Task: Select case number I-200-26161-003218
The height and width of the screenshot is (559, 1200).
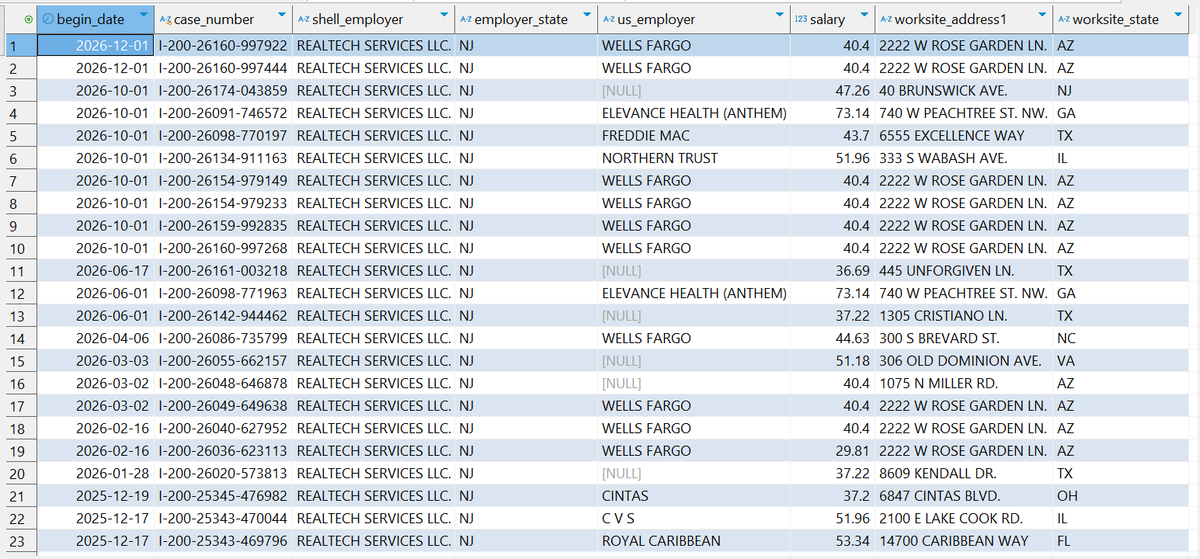Action: [223, 271]
